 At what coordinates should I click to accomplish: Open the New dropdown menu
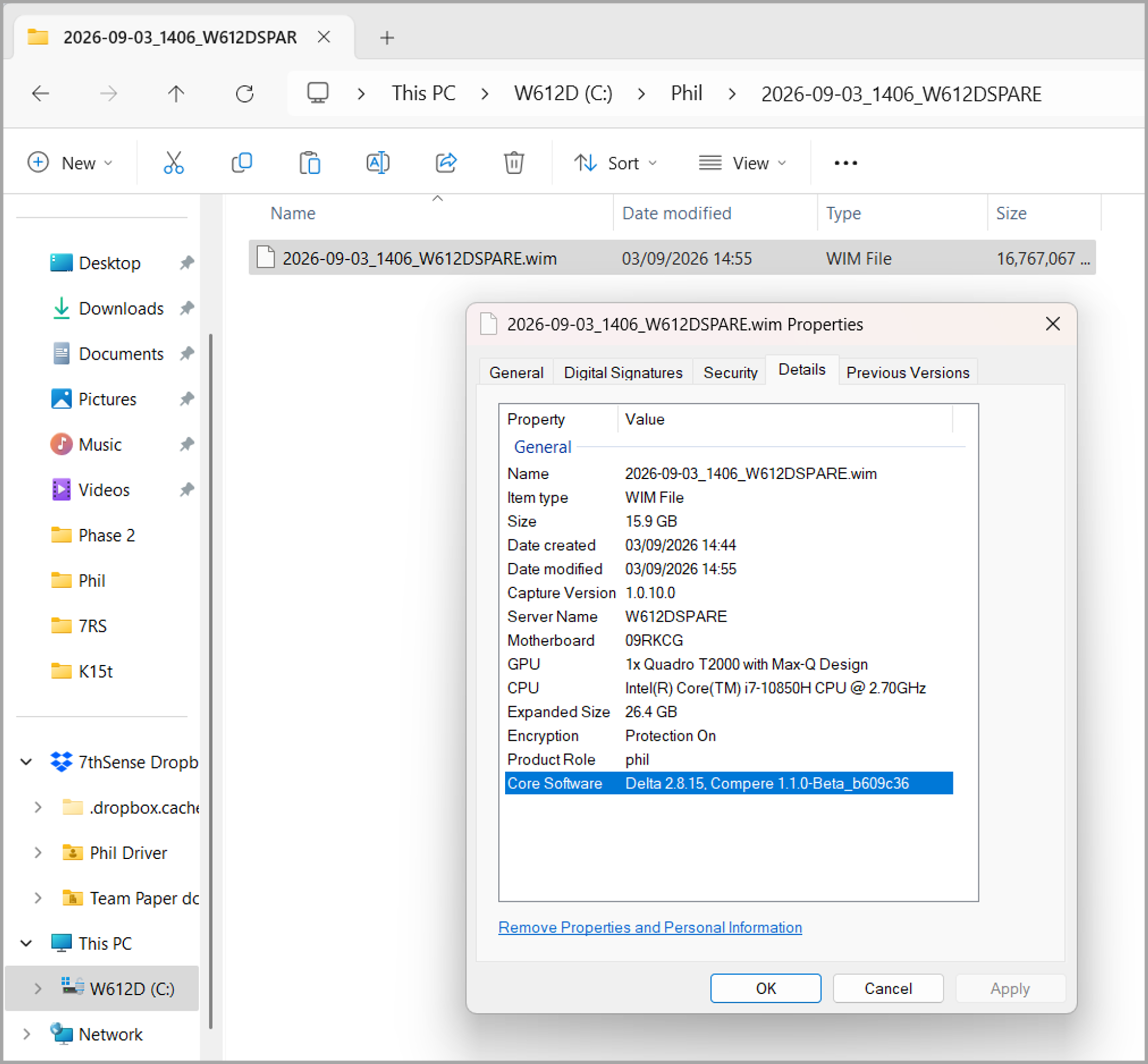tap(70, 163)
